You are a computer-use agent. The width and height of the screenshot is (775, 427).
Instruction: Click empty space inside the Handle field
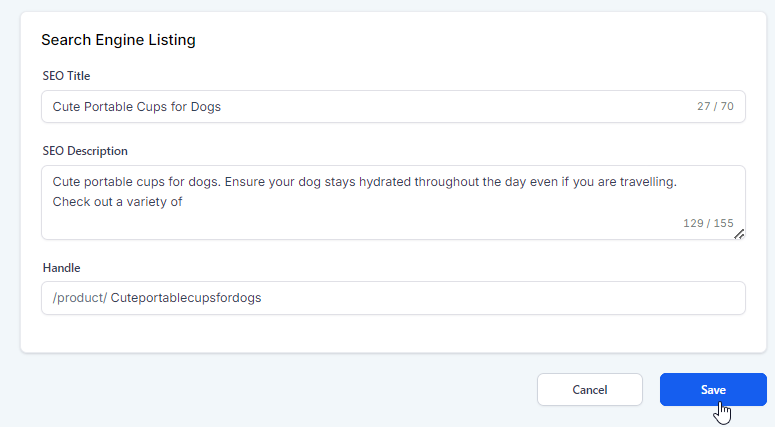coord(500,297)
